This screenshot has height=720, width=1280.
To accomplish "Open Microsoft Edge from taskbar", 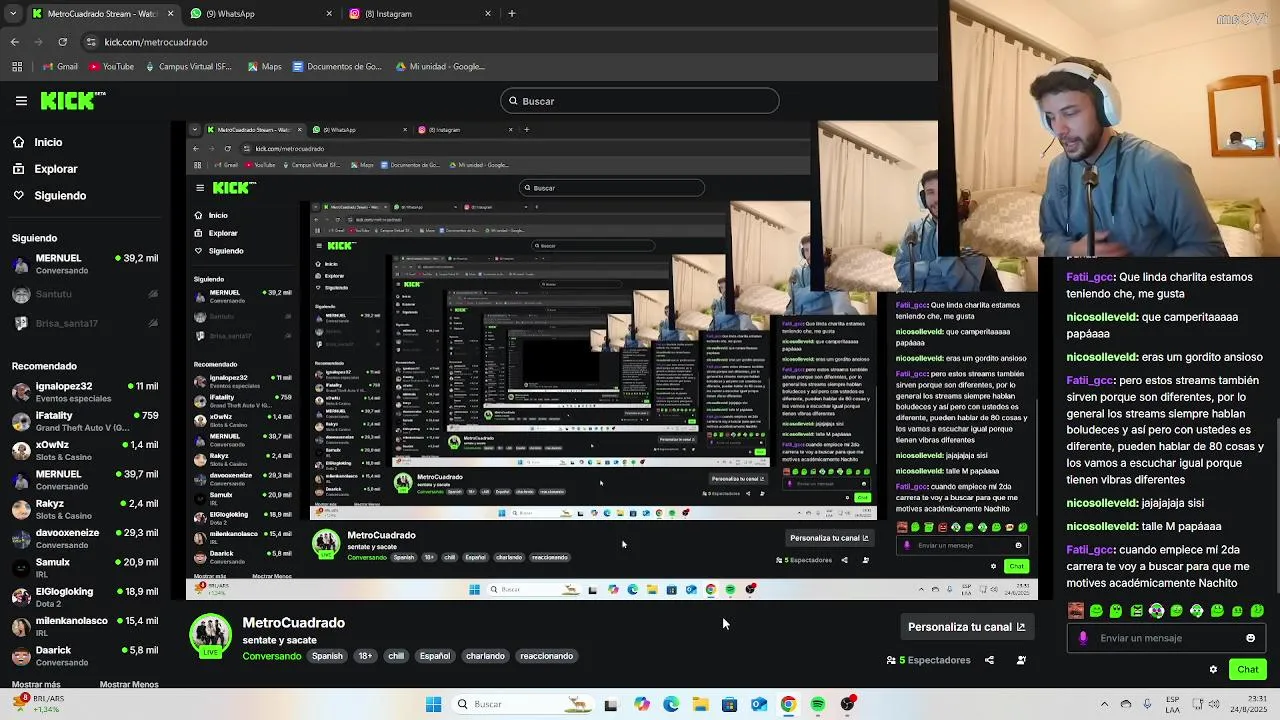I will pyautogui.click(x=671, y=704).
